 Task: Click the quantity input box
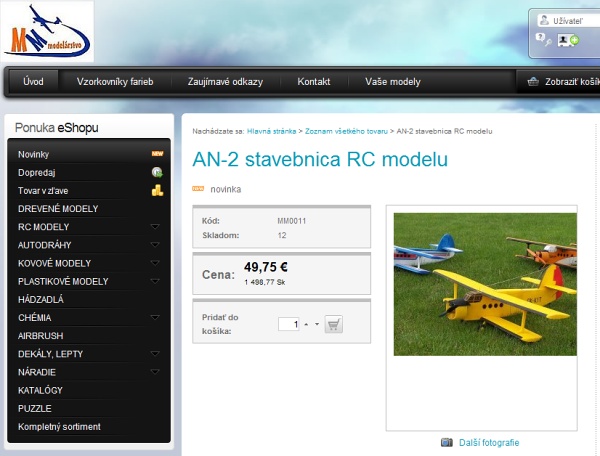(289, 324)
